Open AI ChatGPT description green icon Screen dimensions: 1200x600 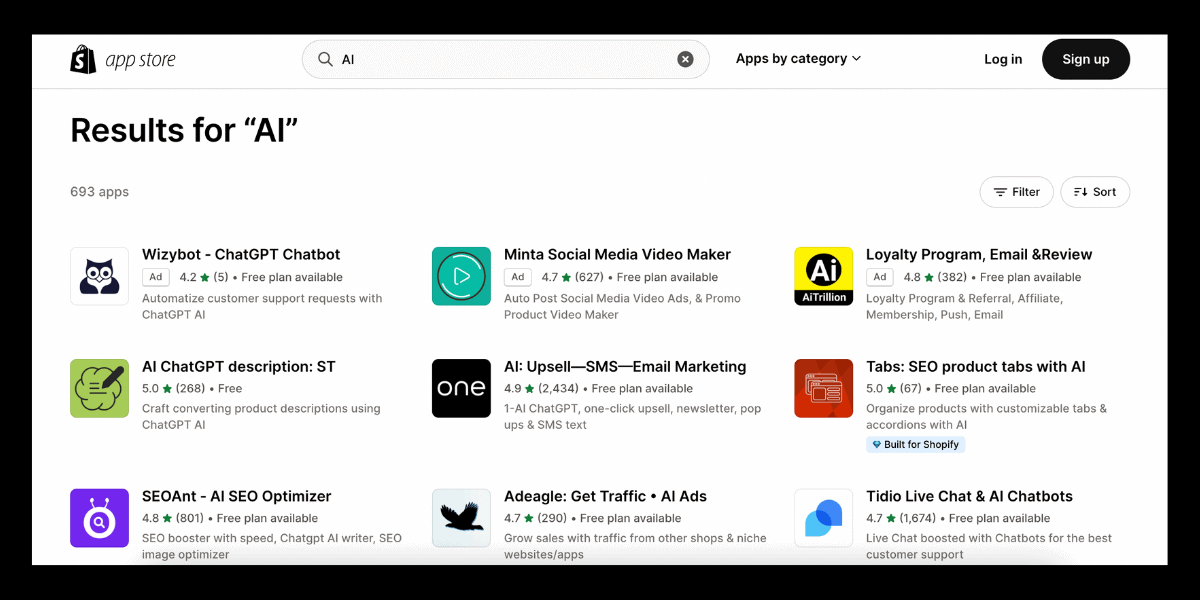coord(99,388)
